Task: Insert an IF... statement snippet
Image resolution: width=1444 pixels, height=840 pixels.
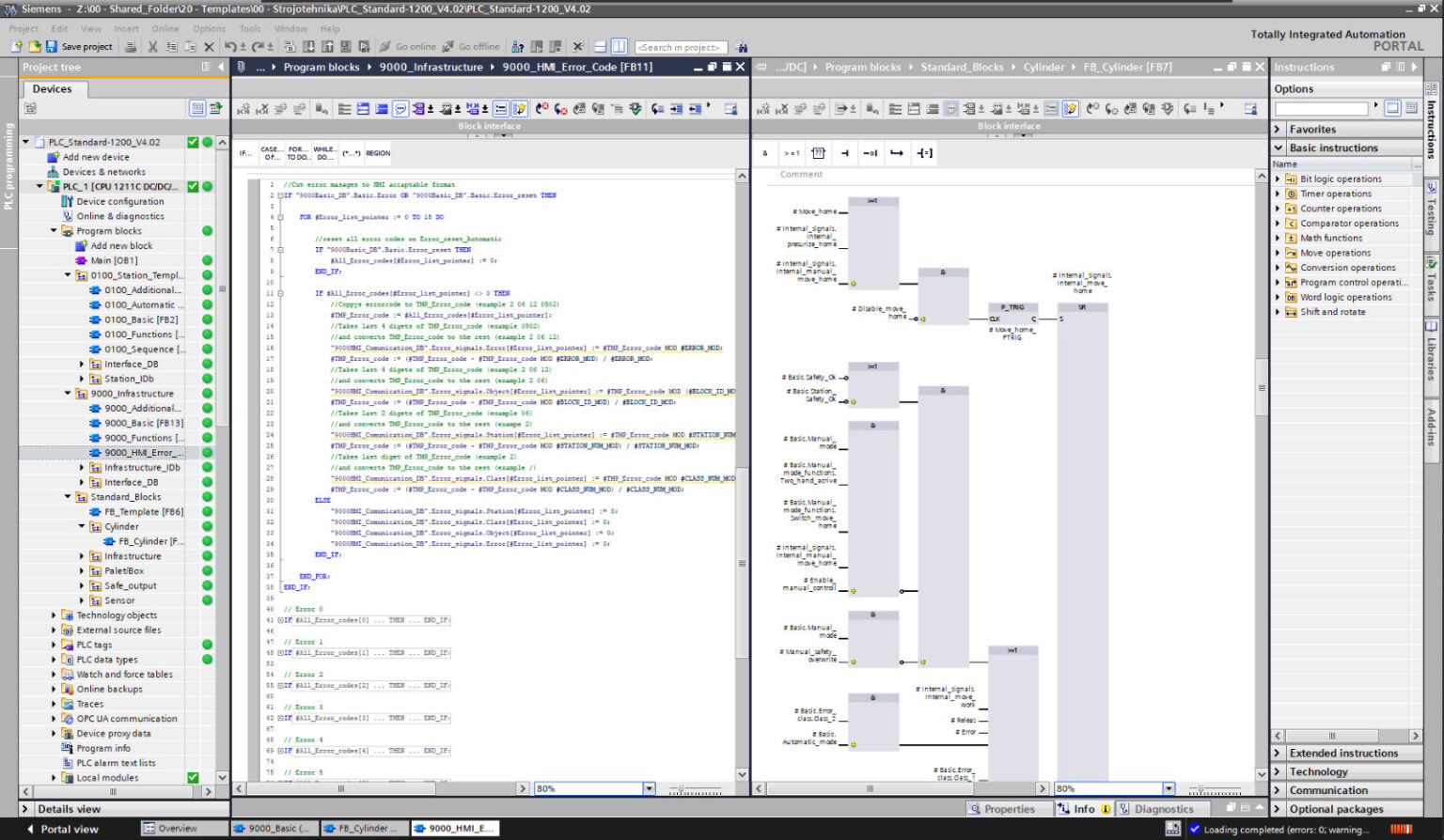Action: [x=245, y=153]
